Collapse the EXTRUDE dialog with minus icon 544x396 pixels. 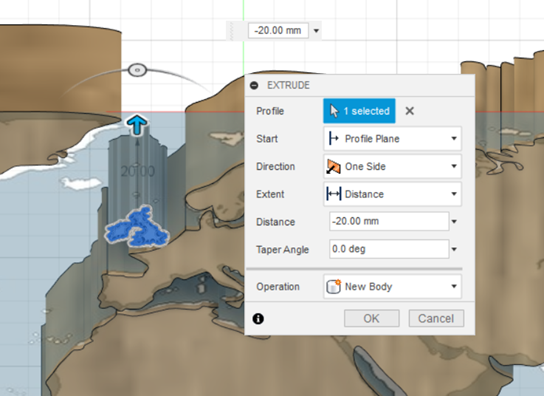pos(254,85)
